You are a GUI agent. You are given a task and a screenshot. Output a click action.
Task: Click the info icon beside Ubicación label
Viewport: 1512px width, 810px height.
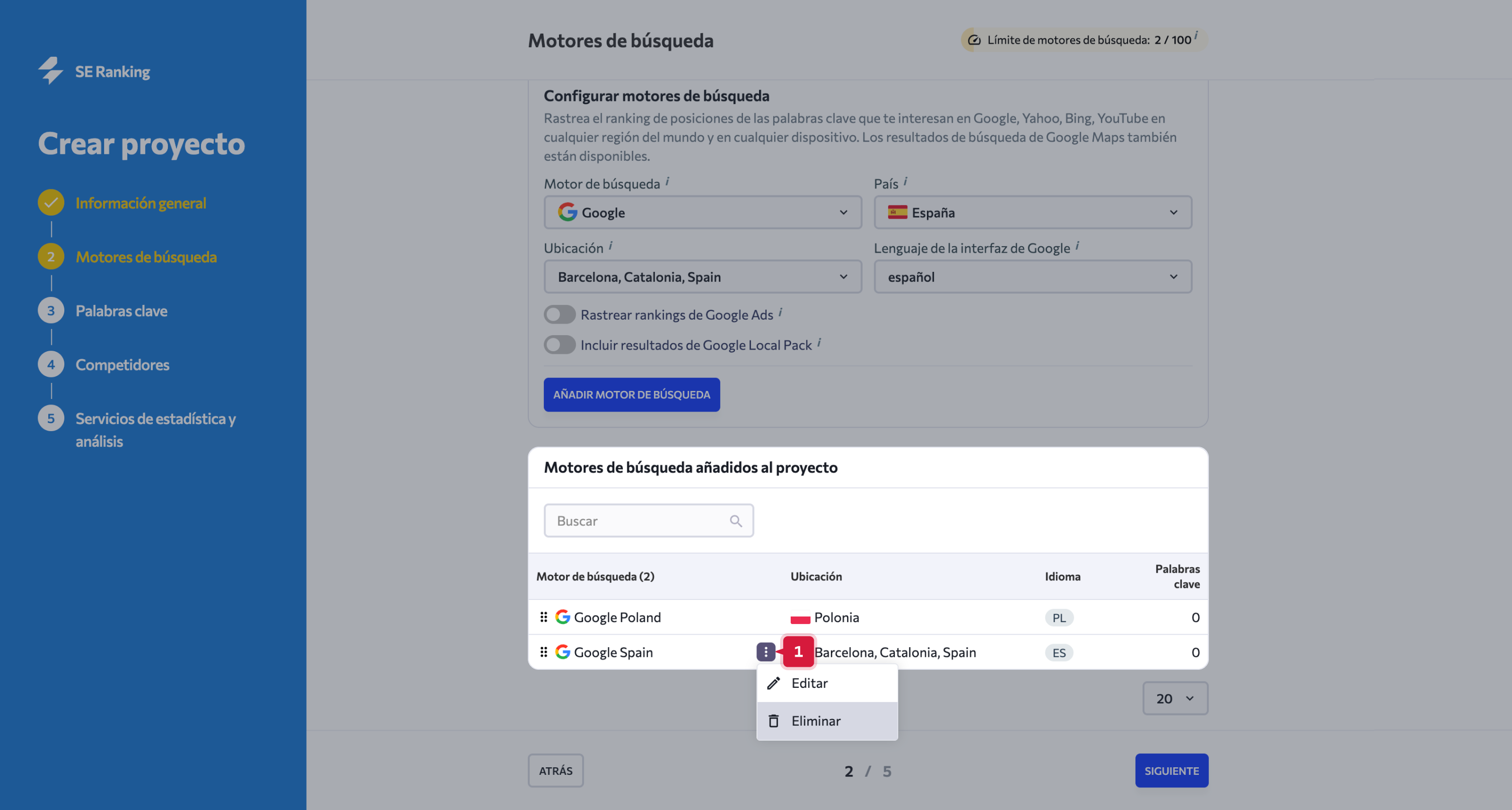pos(610,246)
